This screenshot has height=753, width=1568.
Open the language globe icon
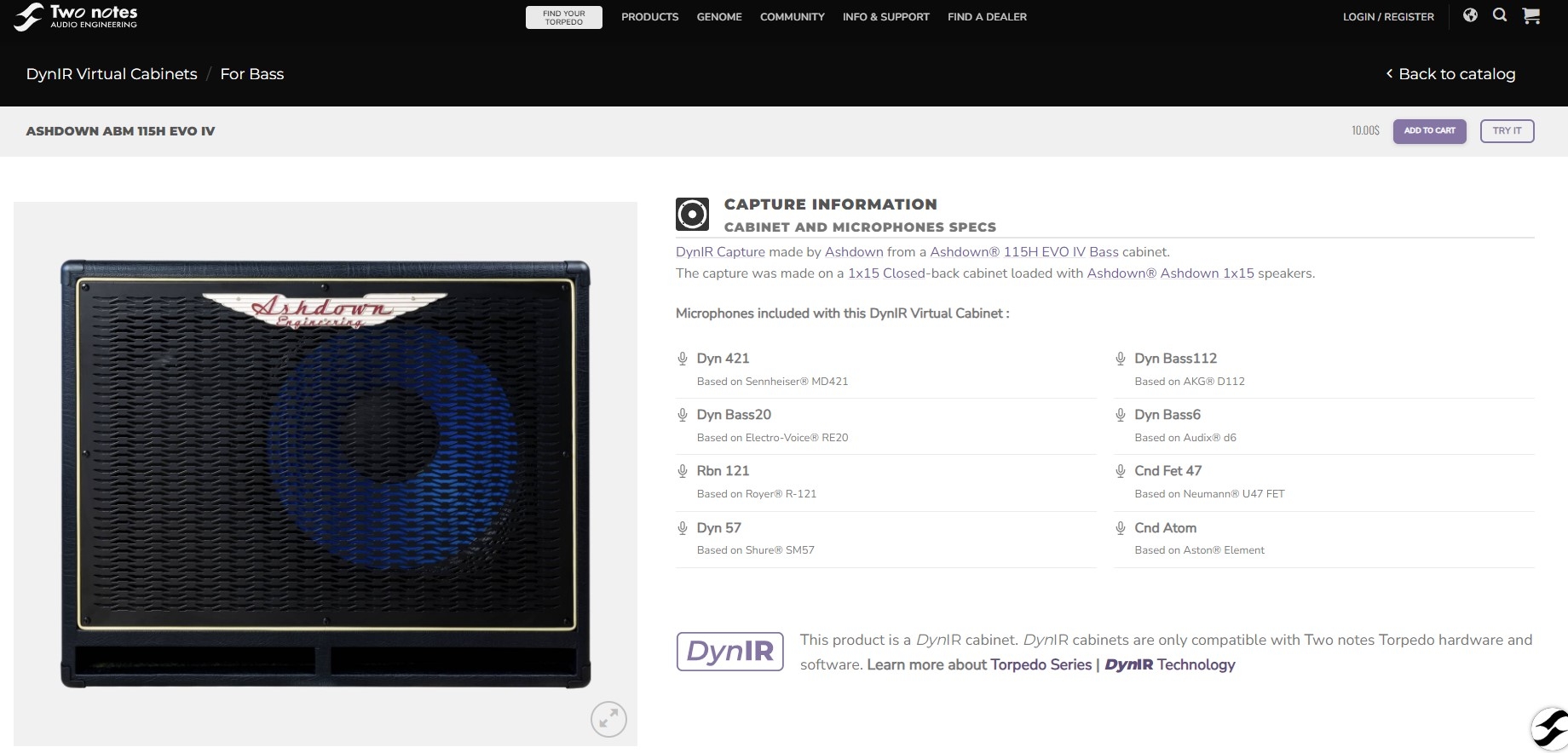tap(1470, 15)
